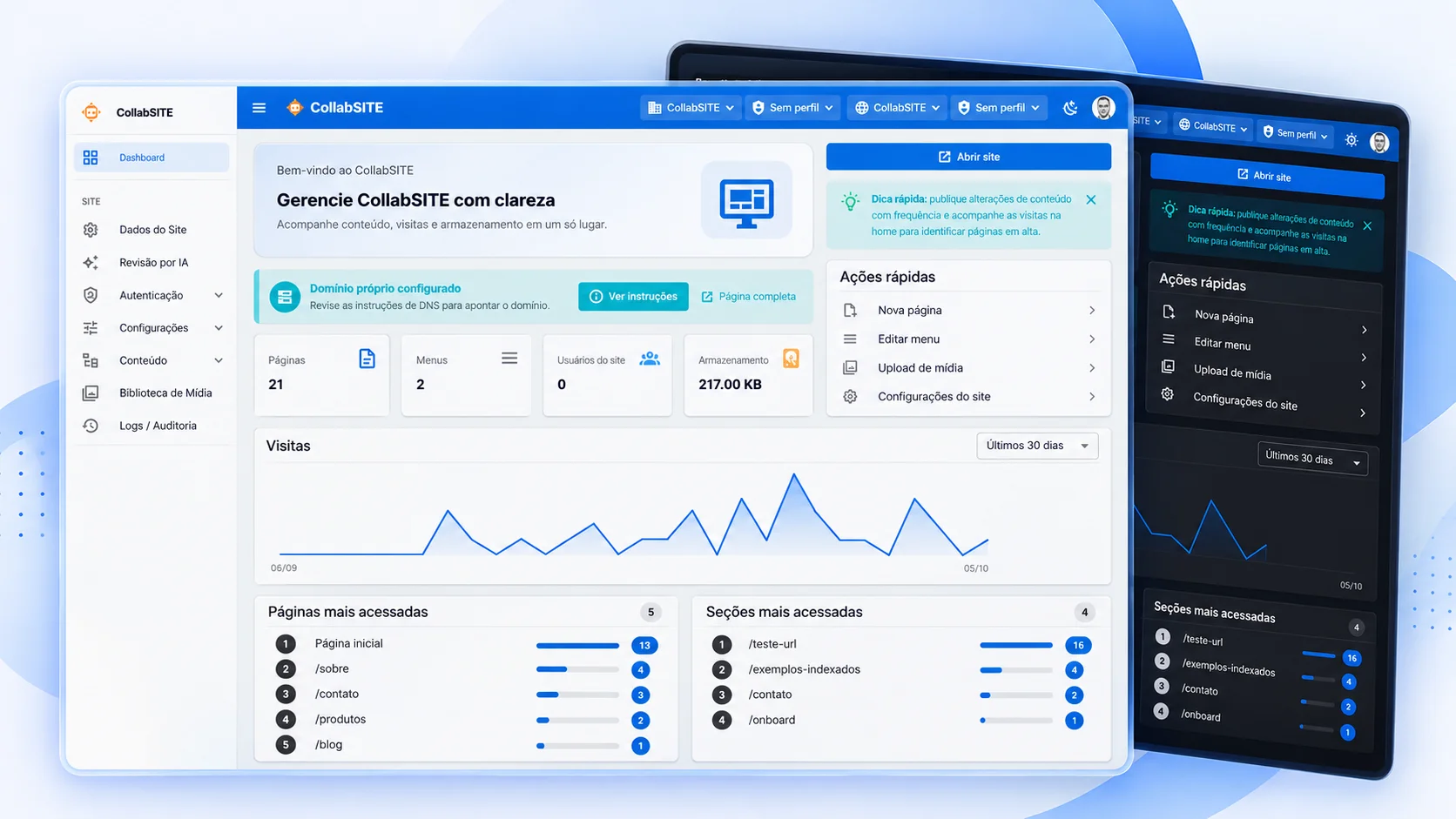
Task: Click Abrir site button in dark window
Action: [1267, 176]
